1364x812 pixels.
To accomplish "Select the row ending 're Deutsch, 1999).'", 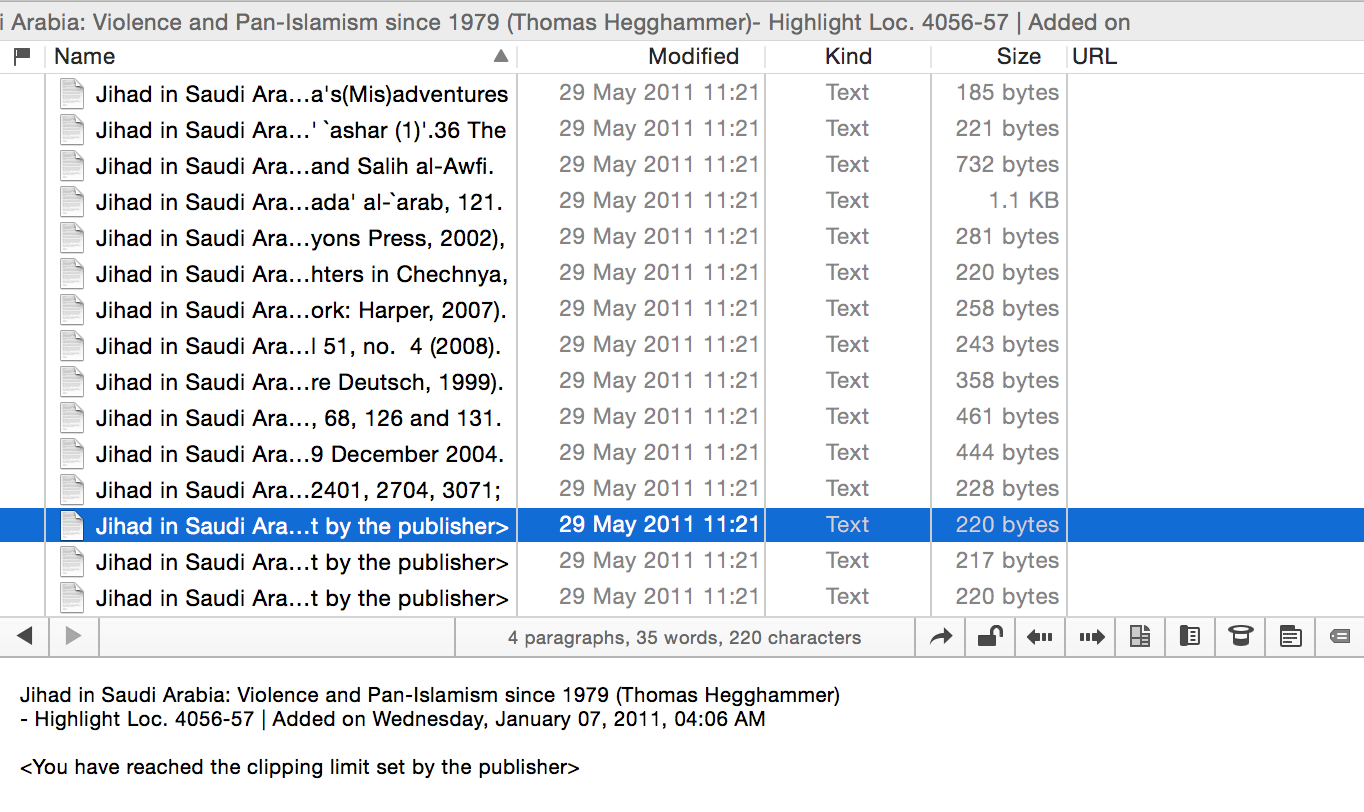I will click(x=682, y=381).
